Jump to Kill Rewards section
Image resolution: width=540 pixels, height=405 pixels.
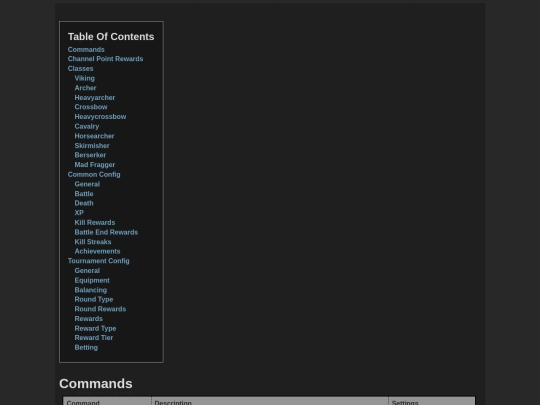point(95,222)
